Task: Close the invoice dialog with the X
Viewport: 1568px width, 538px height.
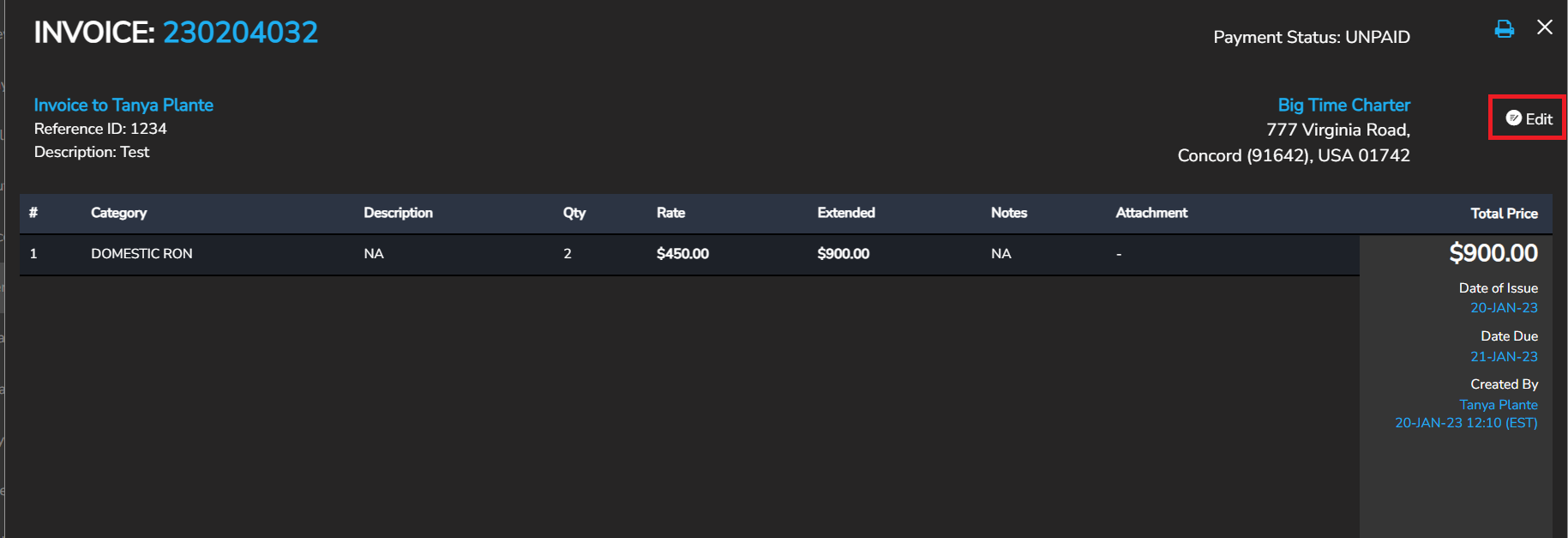Action: click(x=1545, y=27)
